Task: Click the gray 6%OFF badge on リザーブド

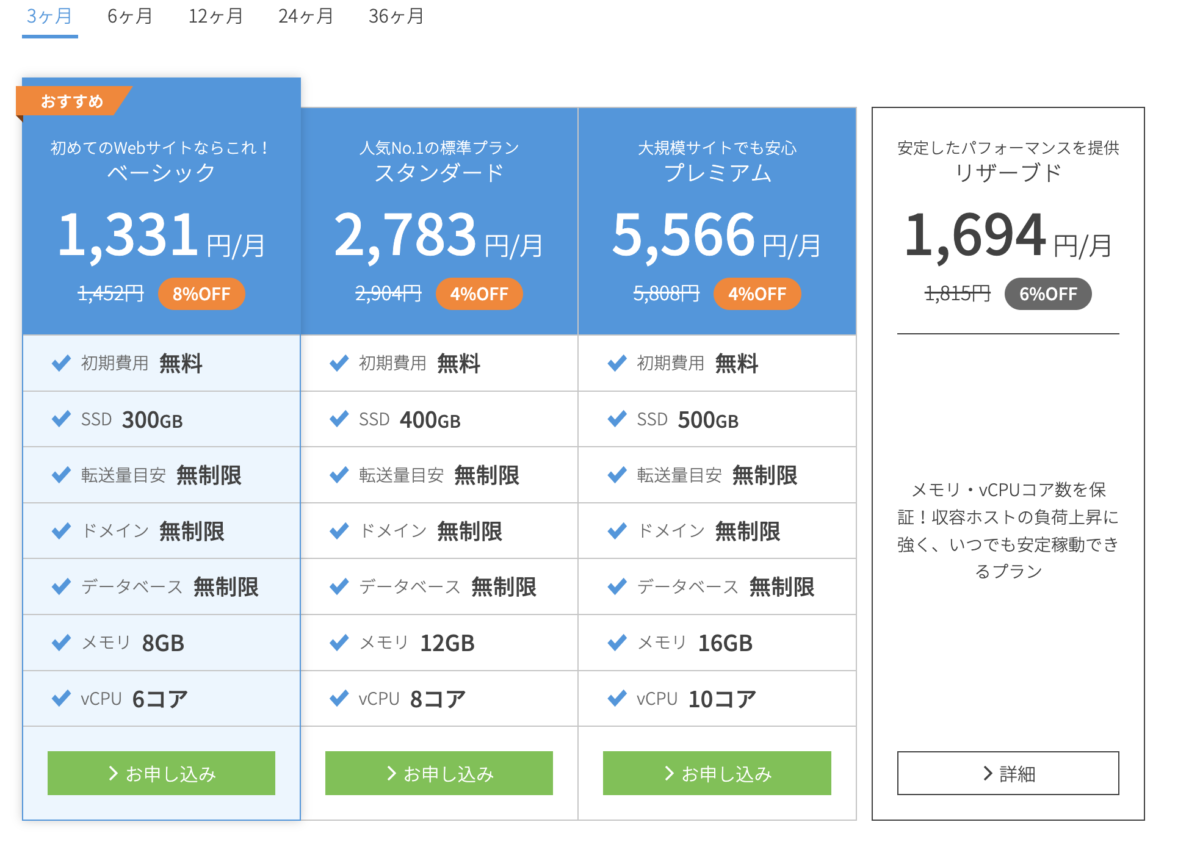Action: click(1048, 294)
